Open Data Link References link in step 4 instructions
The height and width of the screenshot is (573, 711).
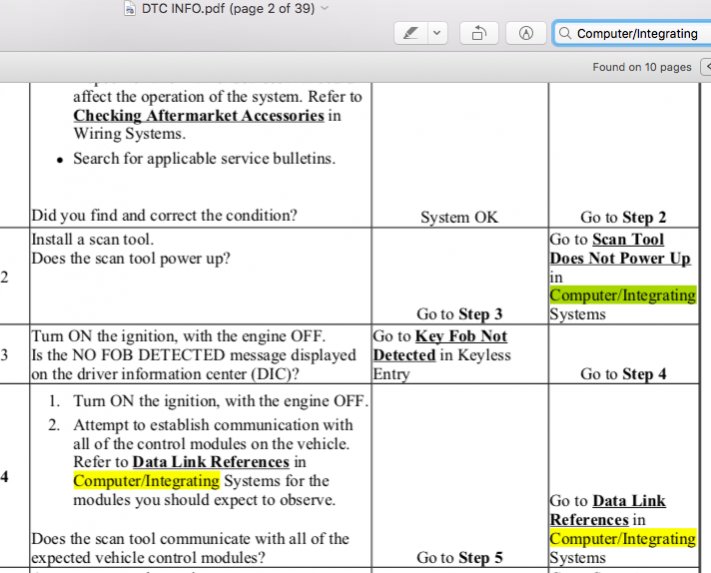[211, 462]
